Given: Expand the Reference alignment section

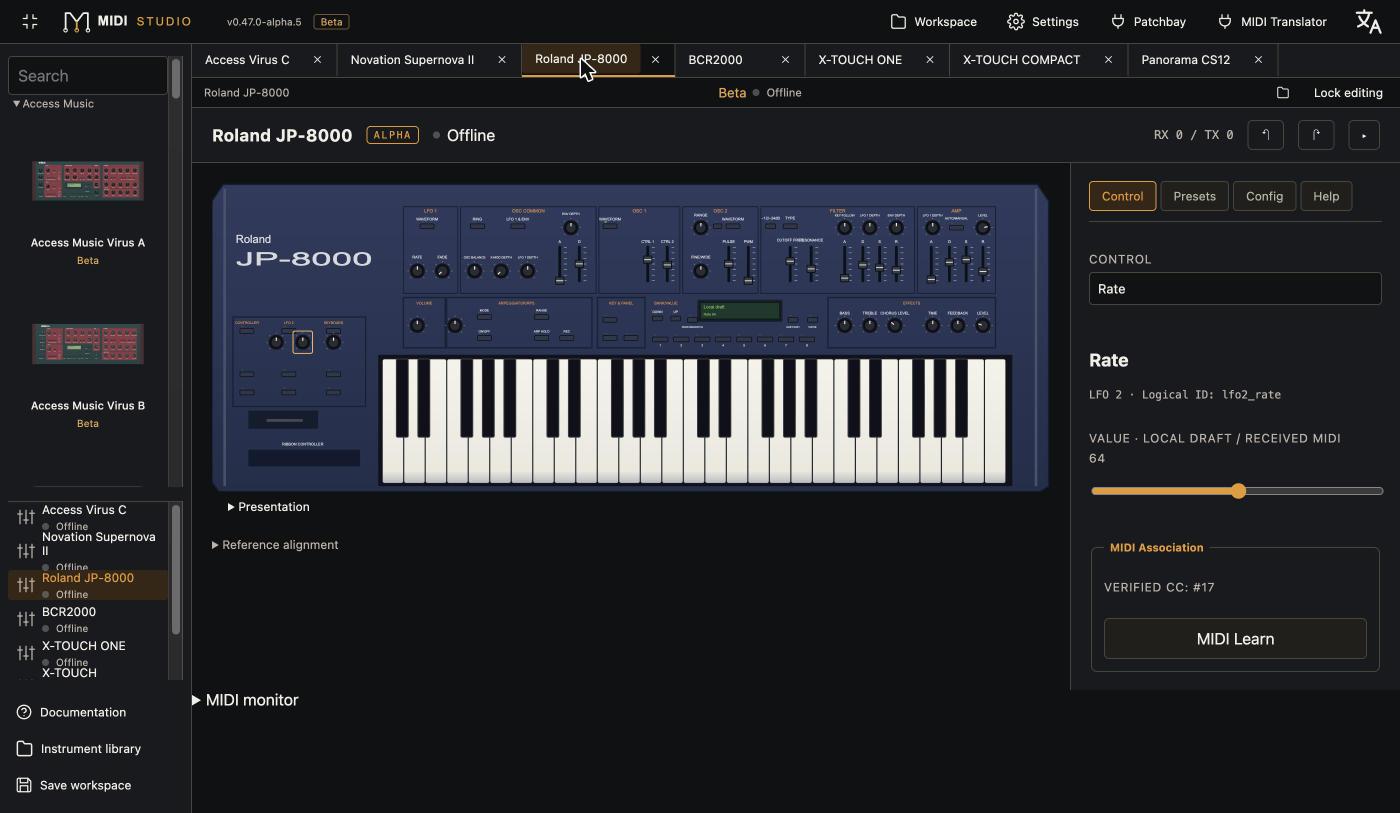Looking at the screenshot, I should 275,545.
